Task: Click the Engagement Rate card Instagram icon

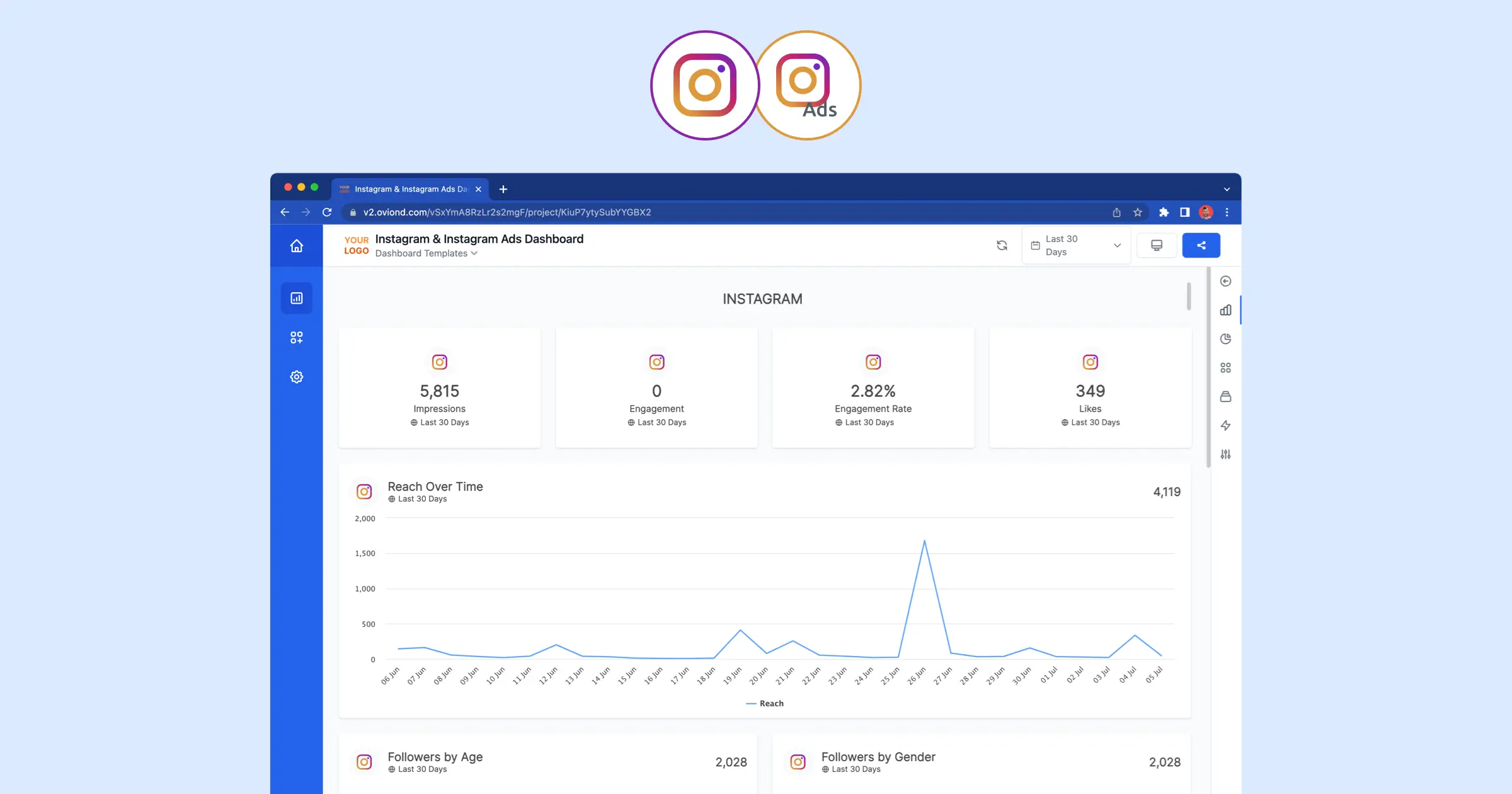Action: [873, 362]
